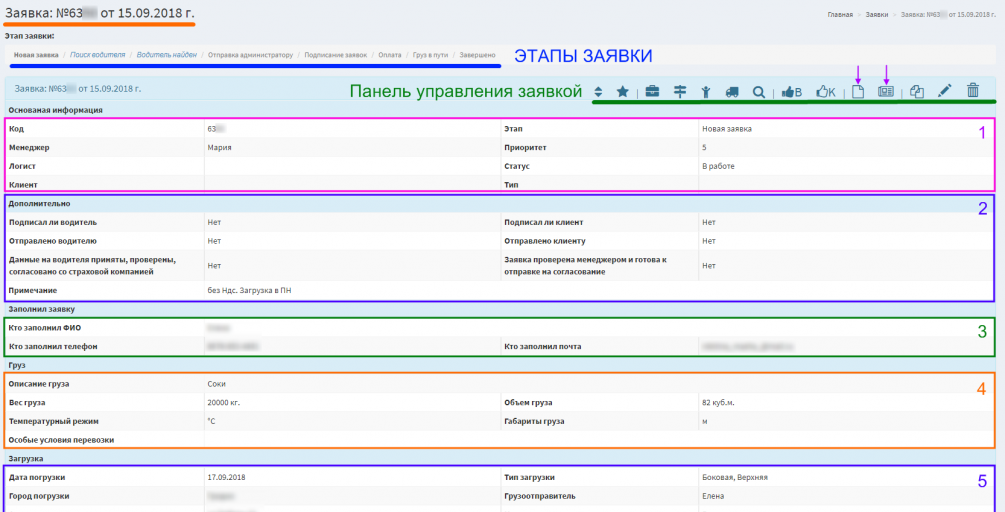The image size is (1005, 512).
Task: Click Нет next to Подписал ли водитель
Action: pos(214,222)
